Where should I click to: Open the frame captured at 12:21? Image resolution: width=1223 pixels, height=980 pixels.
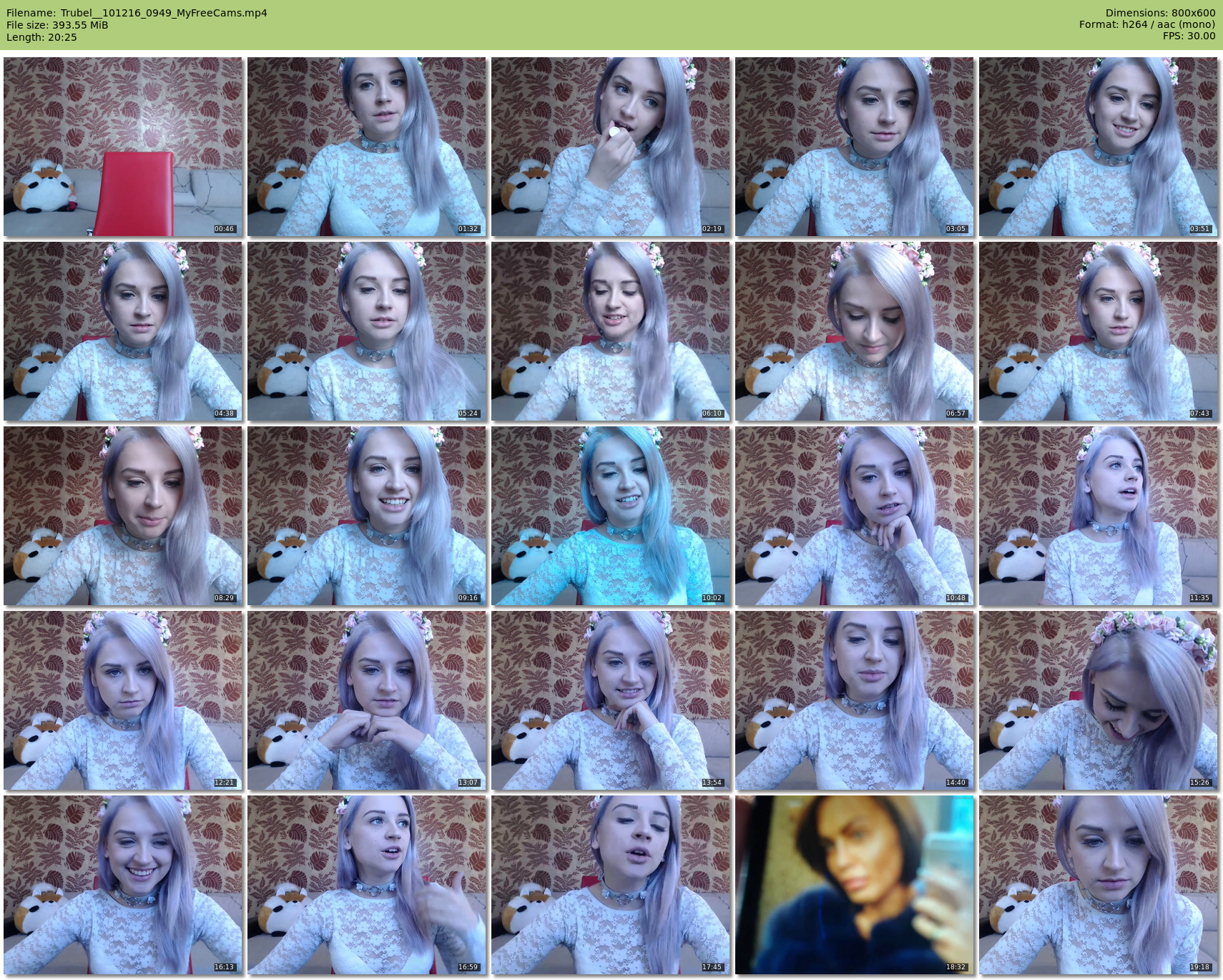(x=123, y=700)
